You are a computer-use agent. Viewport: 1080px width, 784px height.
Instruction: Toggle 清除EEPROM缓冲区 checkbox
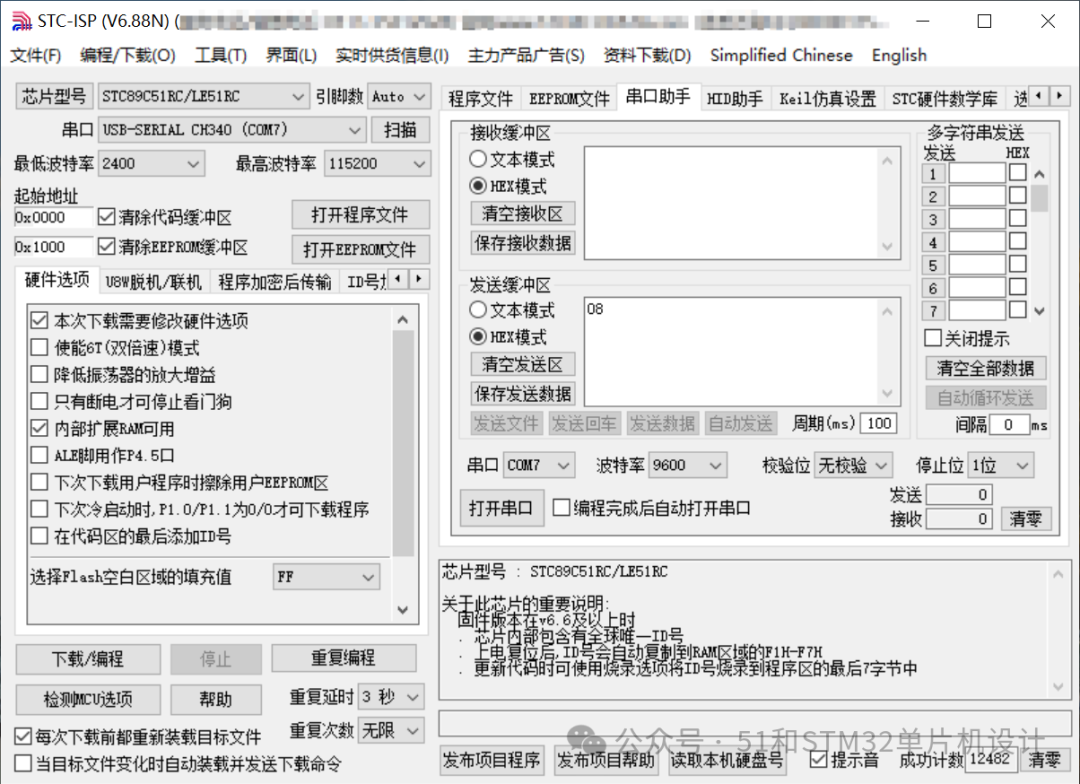point(106,247)
